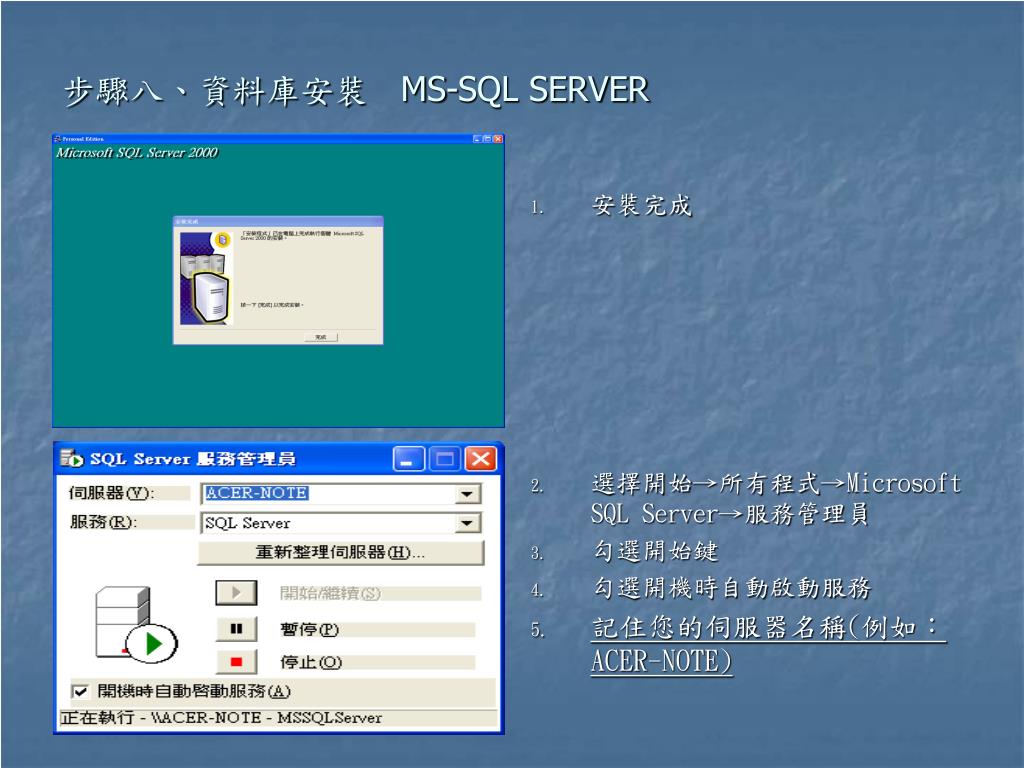This screenshot has width=1024, height=768.
Task: Click the 服務(R) label
Action: point(103,522)
